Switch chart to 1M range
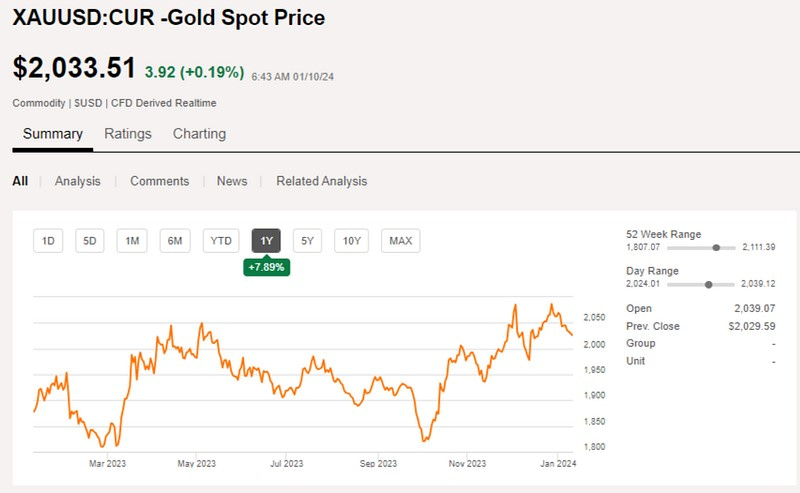Viewport: 800px width, 493px height. coord(132,240)
